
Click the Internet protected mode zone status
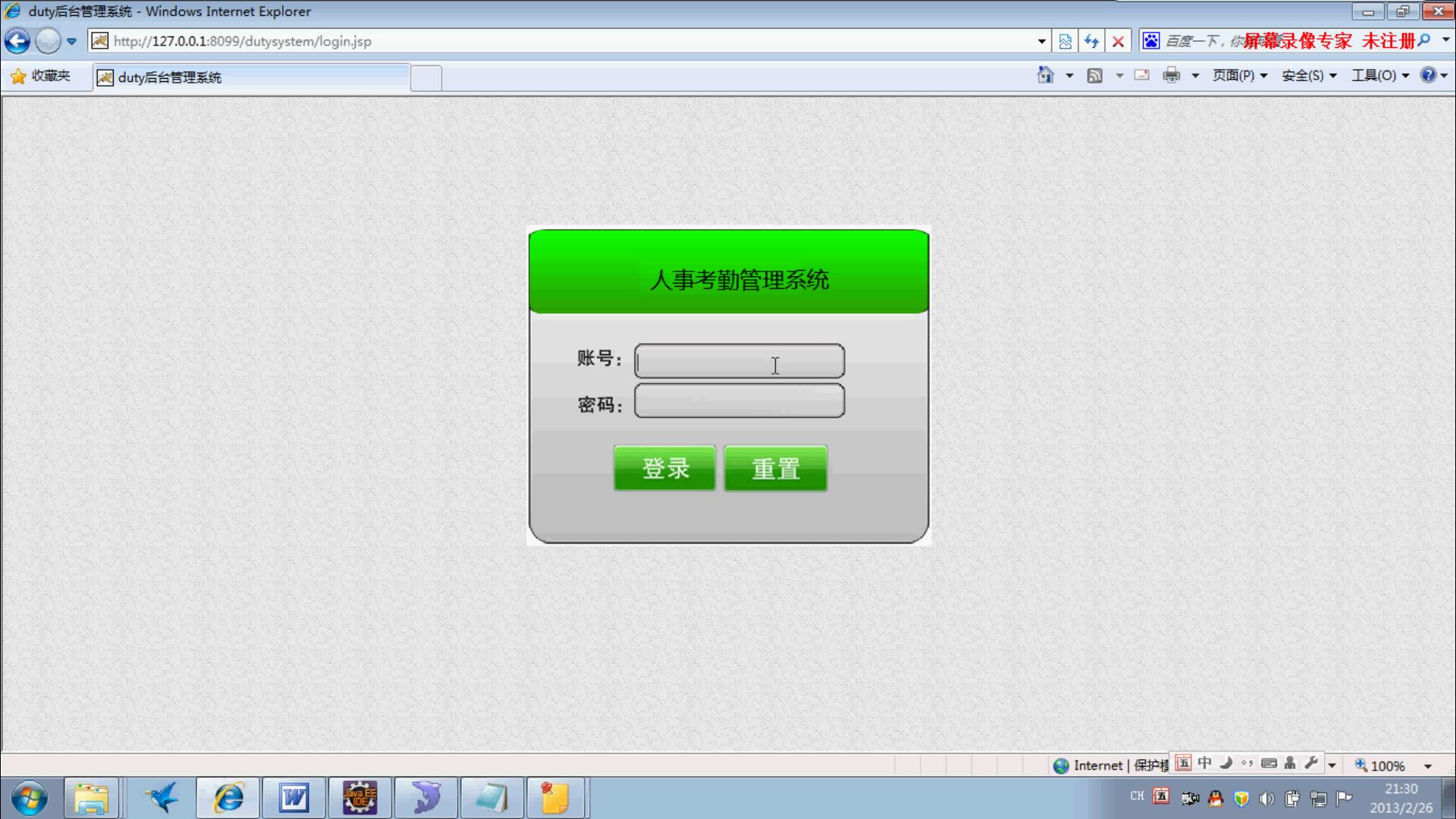point(1110,765)
